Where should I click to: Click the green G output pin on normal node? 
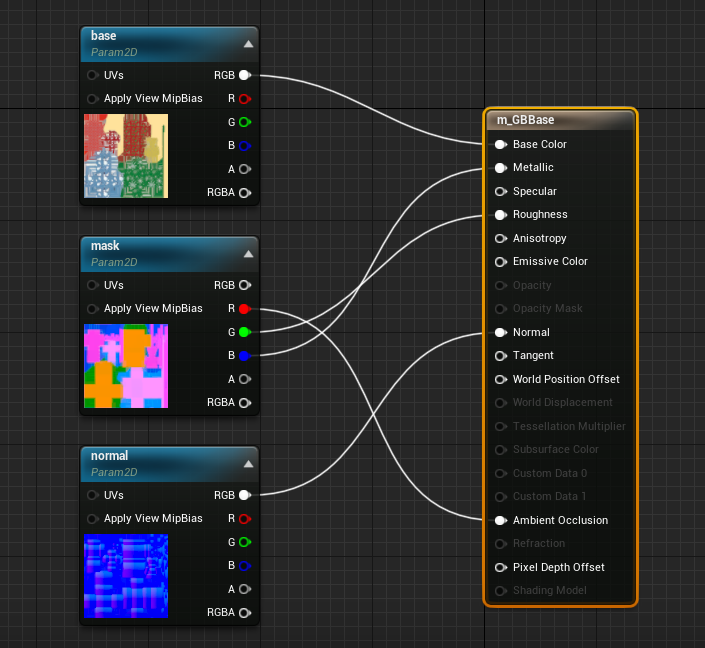245,542
